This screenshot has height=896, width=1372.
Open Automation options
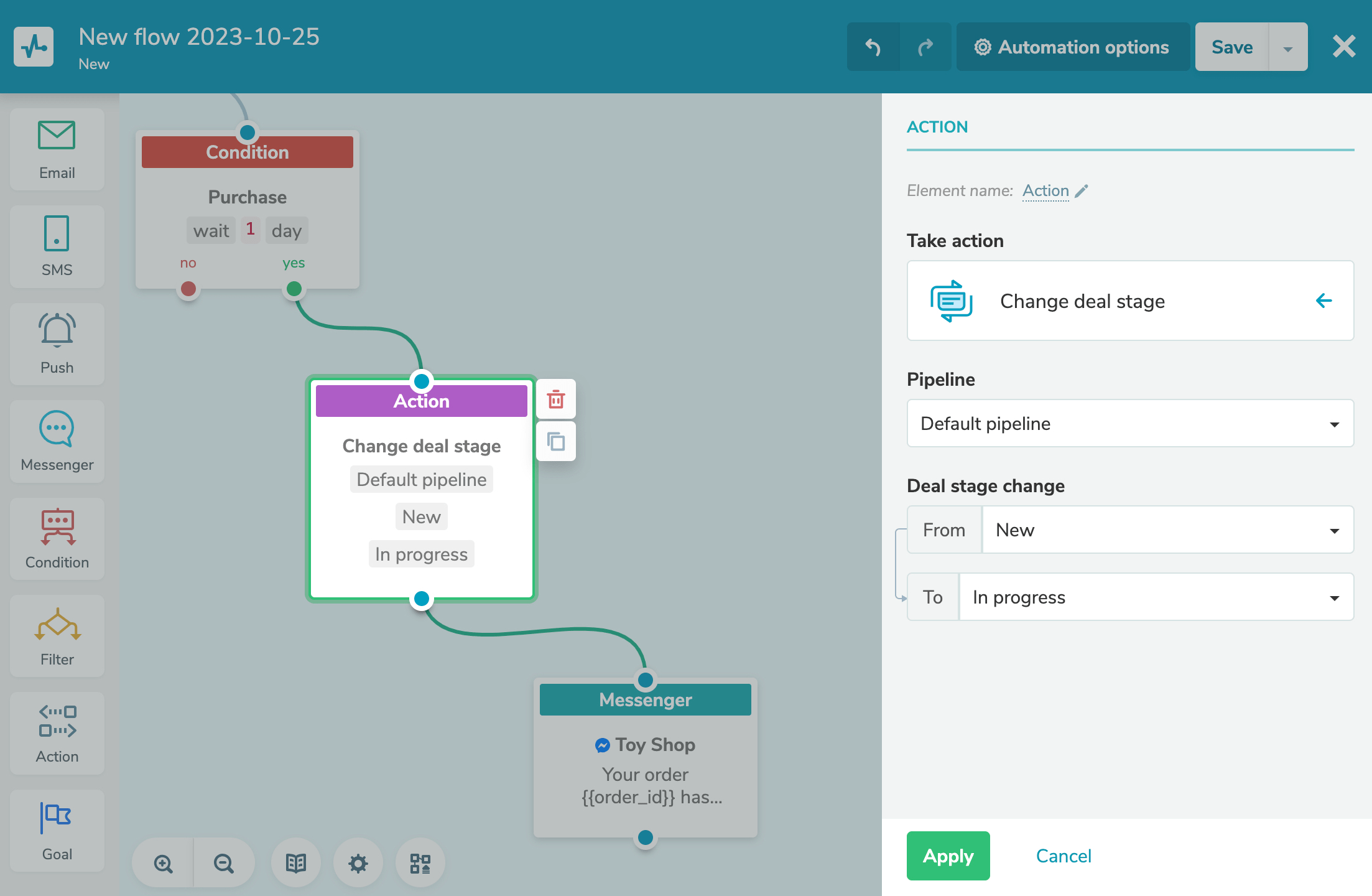pos(1072,47)
